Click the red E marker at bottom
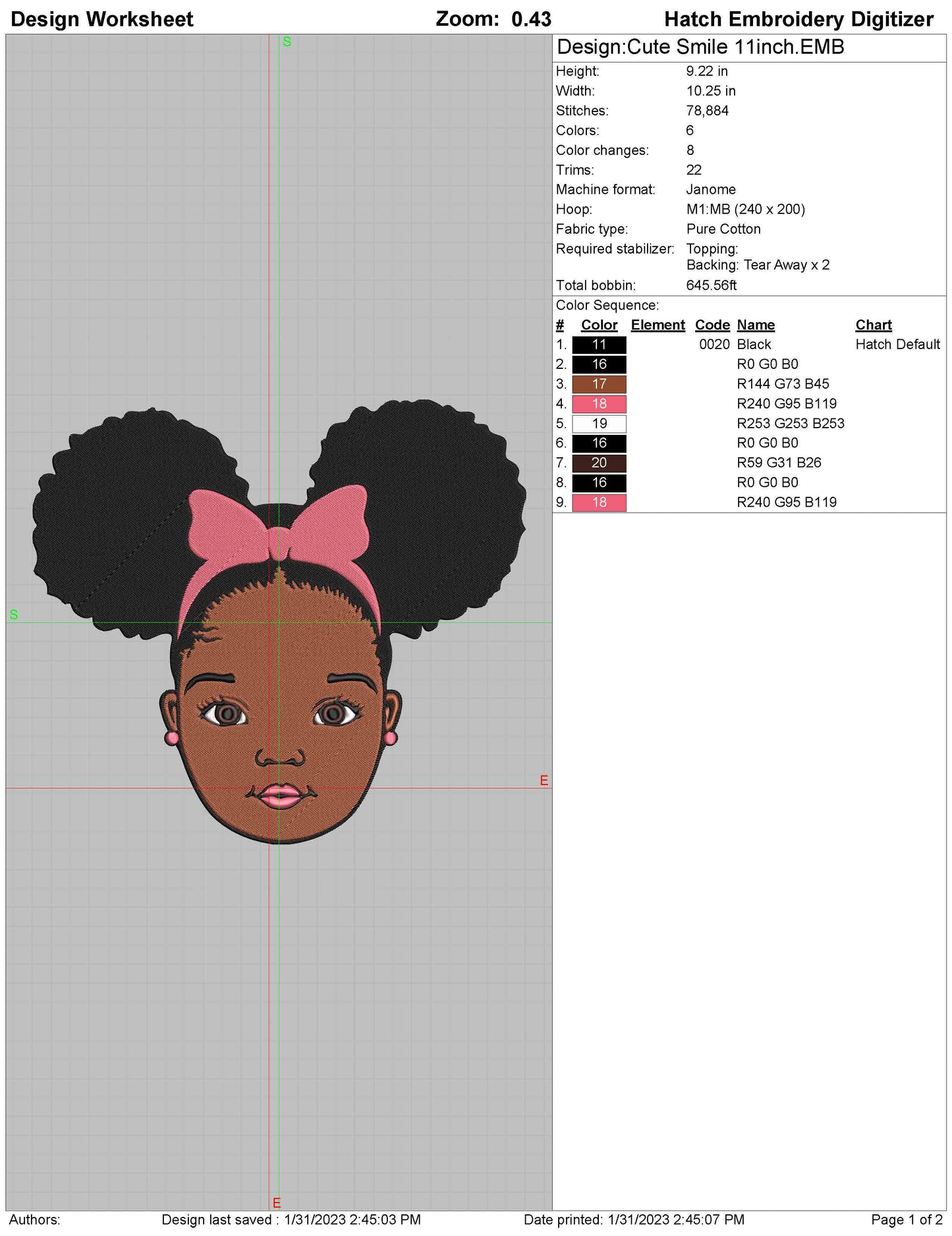Image resolution: width=952 pixels, height=1236 pixels. coord(277,1203)
